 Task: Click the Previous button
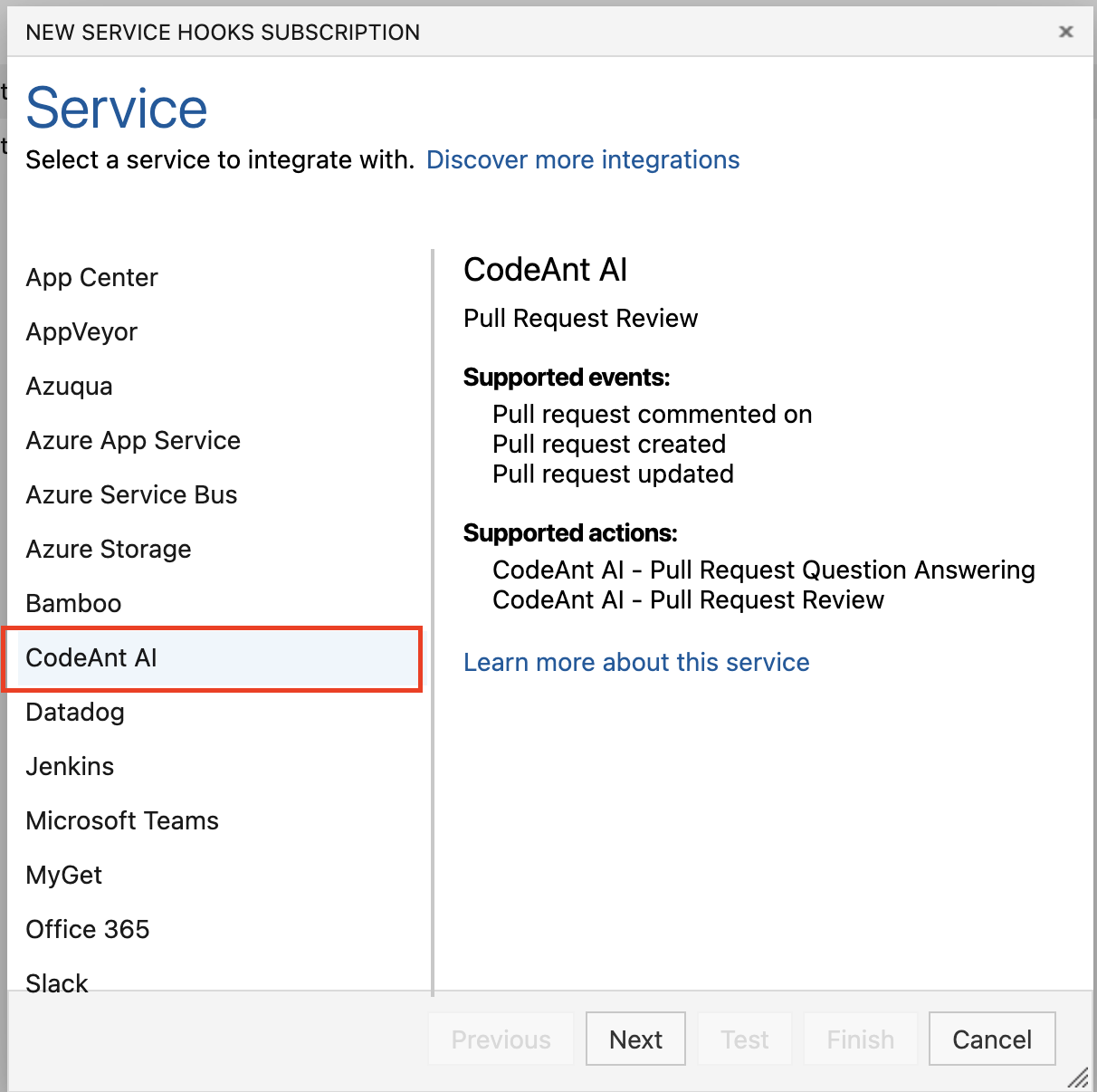[501, 1039]
